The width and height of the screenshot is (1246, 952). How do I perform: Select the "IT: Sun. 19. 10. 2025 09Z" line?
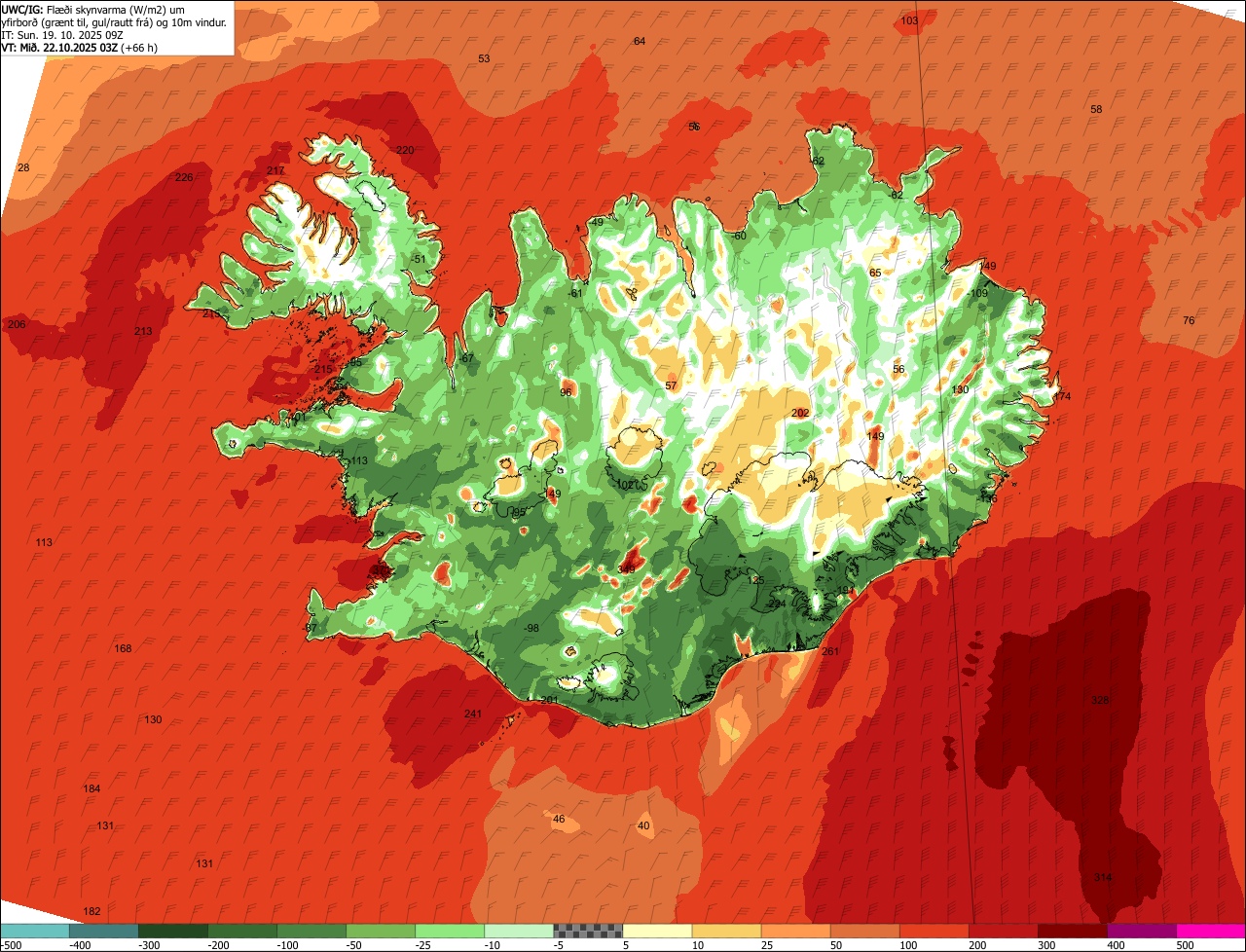pyautogui.click(x=62, y=35)
